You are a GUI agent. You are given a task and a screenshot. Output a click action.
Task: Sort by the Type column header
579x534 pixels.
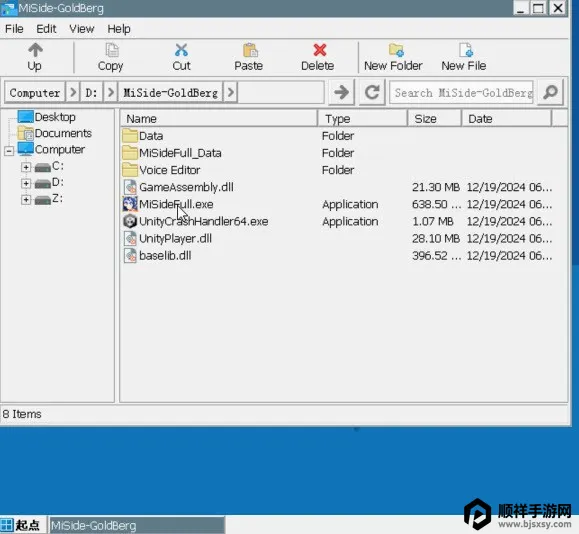click(x=362, y=119)
